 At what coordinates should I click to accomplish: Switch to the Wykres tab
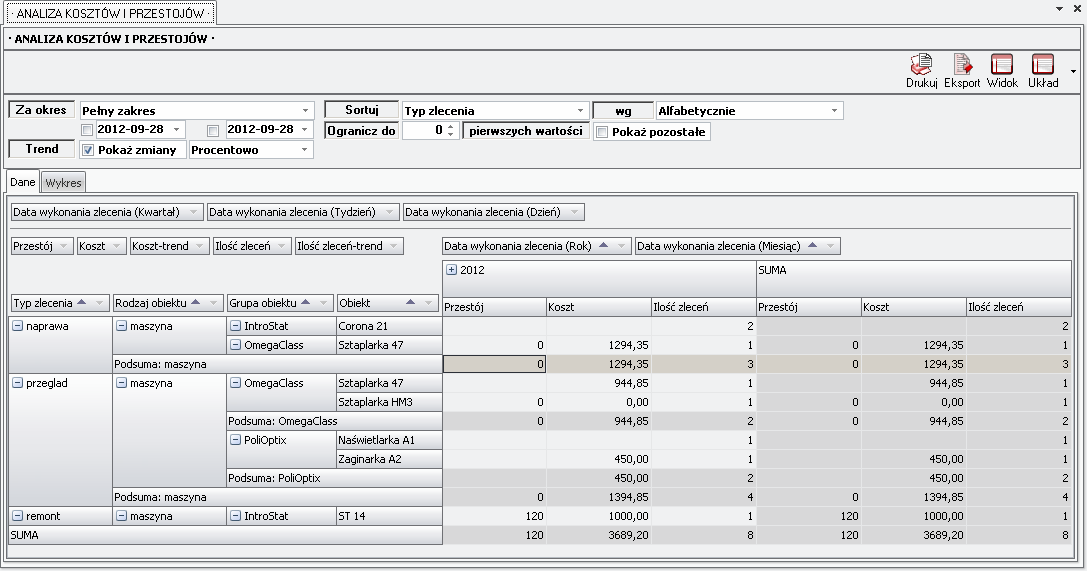tap(64, 183)
